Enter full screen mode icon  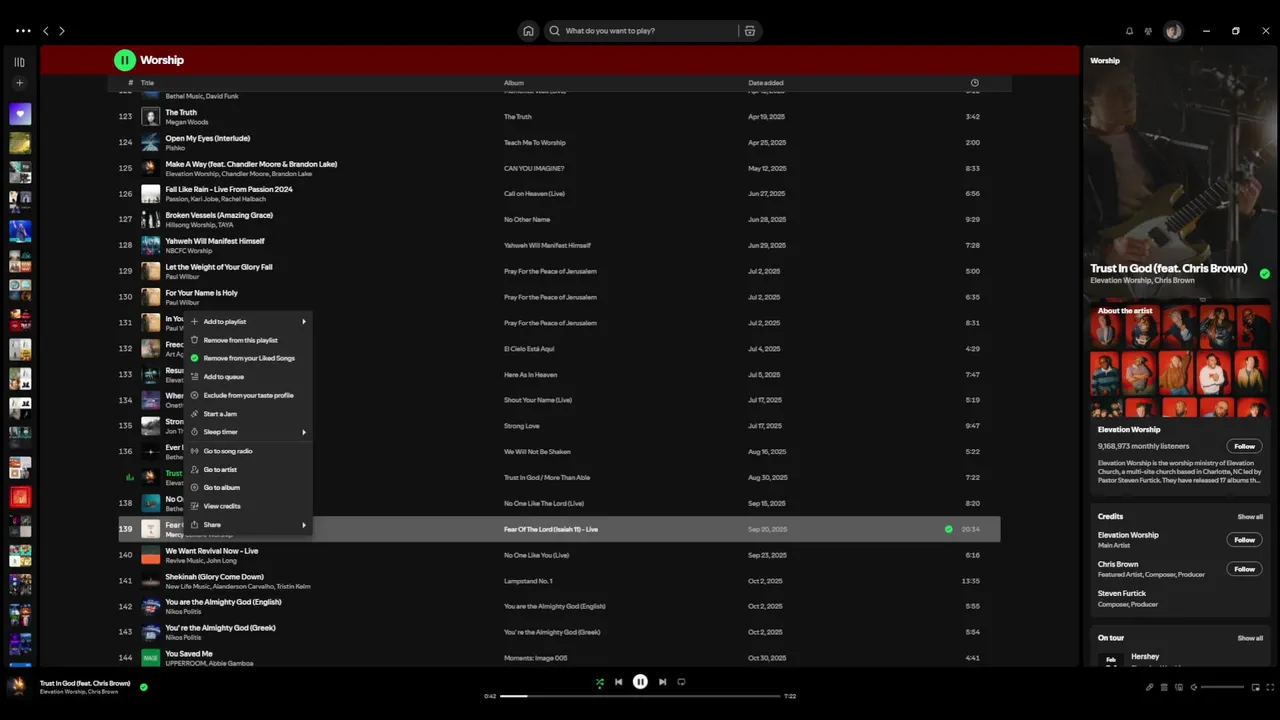pyautogui.click(x=1270, y=687)
